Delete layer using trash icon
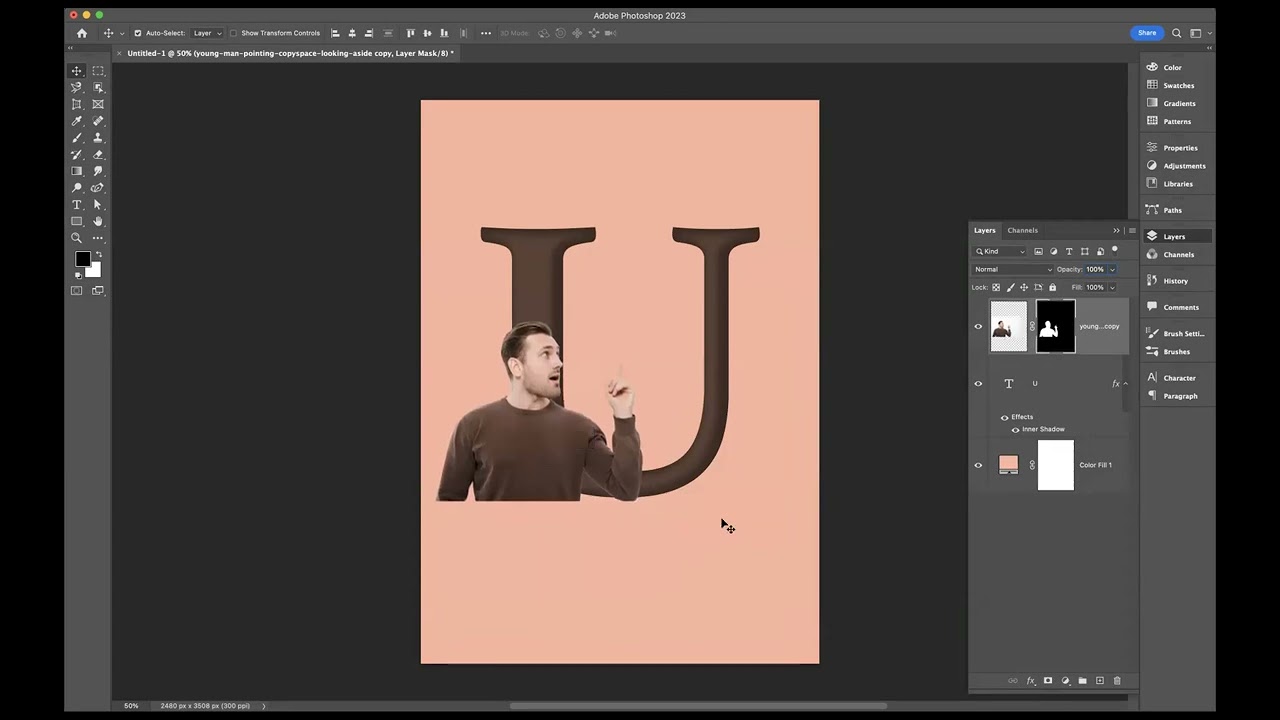 pyautogui.click(x=1117, y=681)
